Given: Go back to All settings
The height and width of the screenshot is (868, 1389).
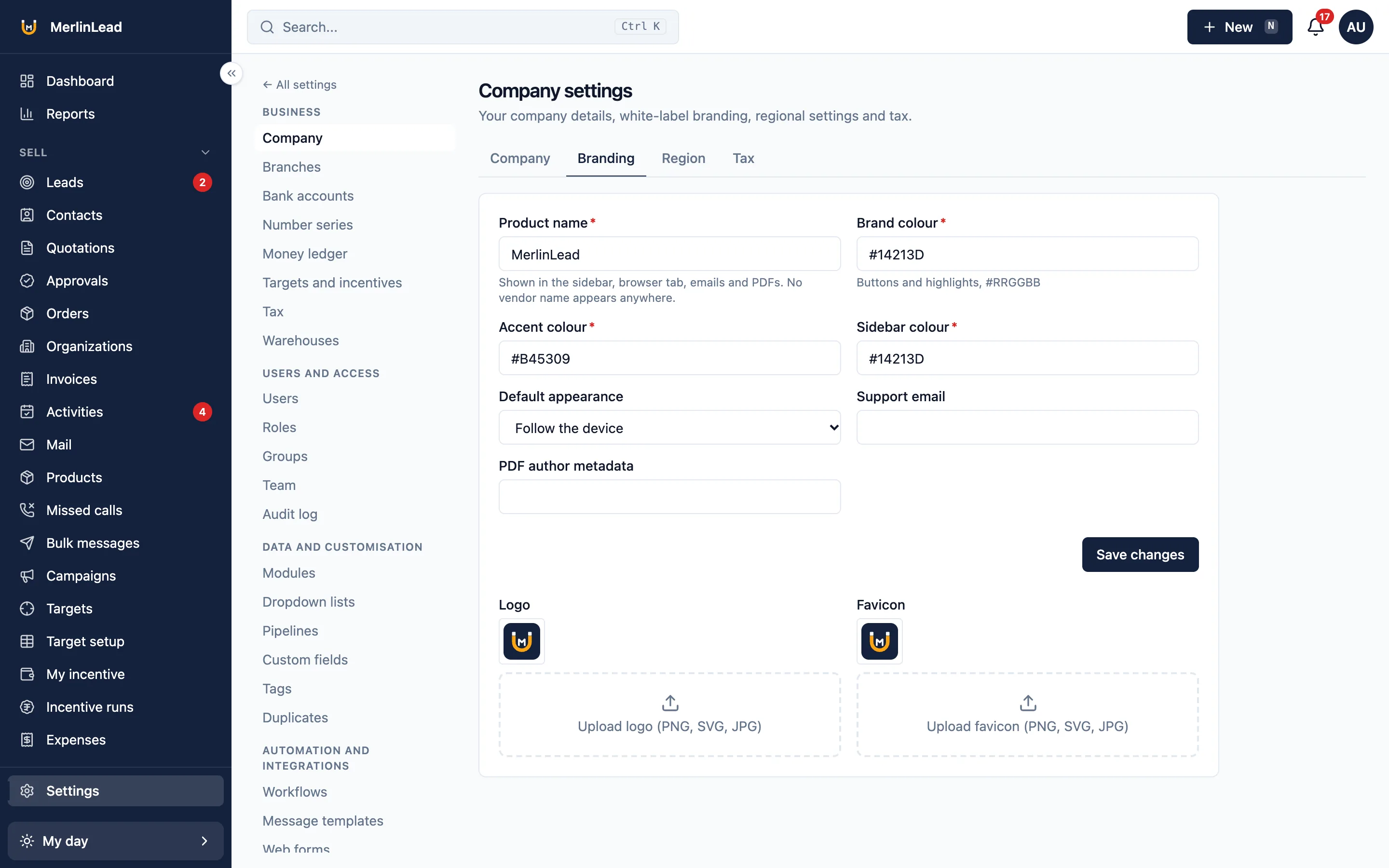Looking at the screenshot, I should point(300,84).
